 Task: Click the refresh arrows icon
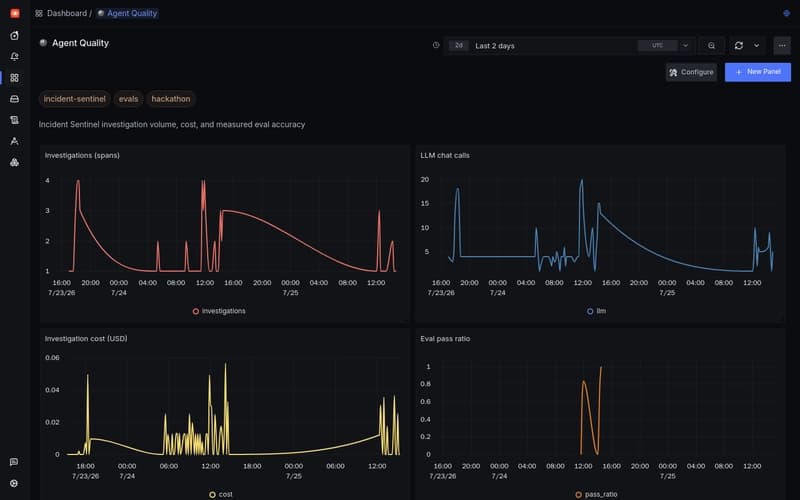coord(738,45)
